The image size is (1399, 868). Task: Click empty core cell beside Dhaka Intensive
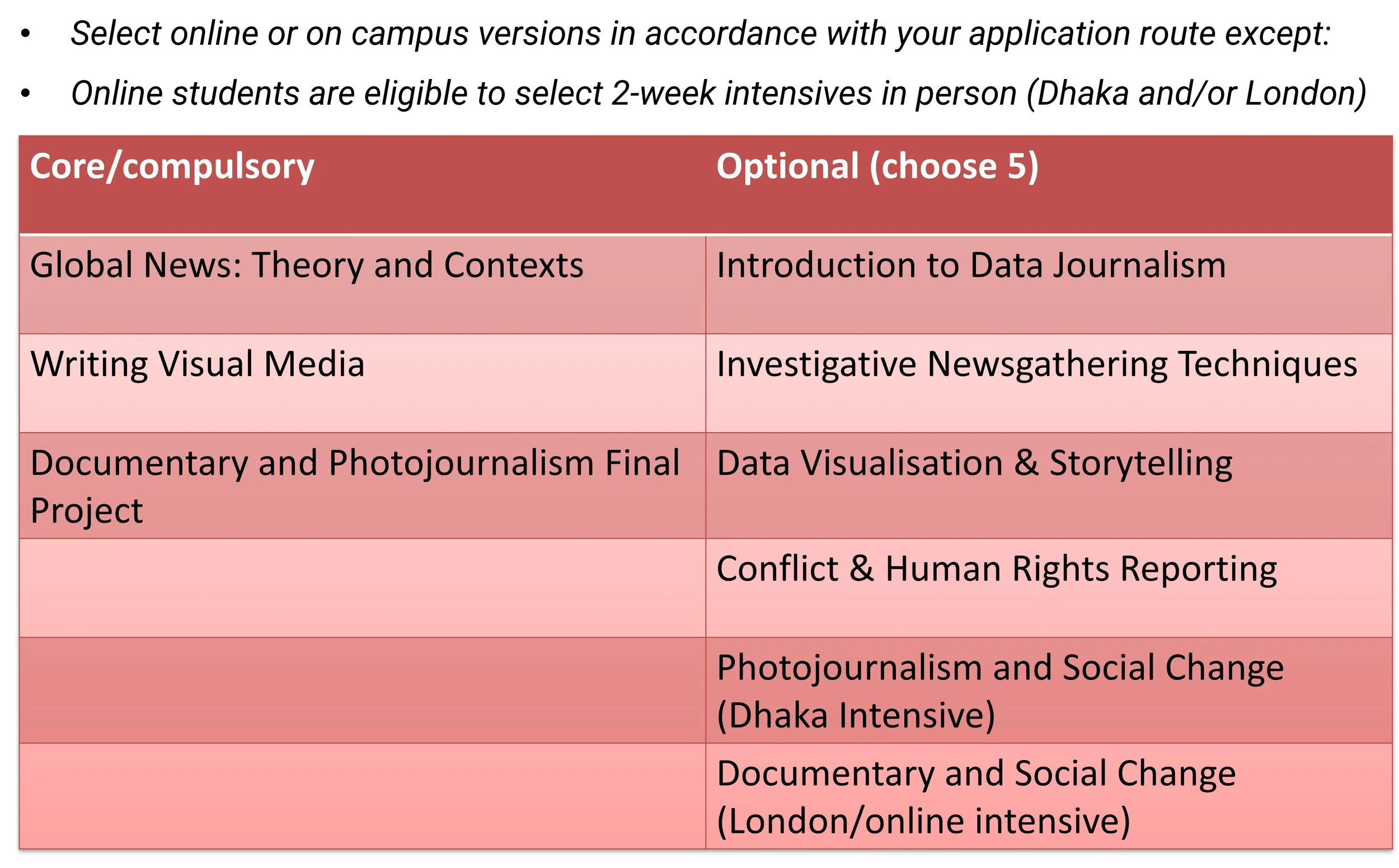click(362, 689)
